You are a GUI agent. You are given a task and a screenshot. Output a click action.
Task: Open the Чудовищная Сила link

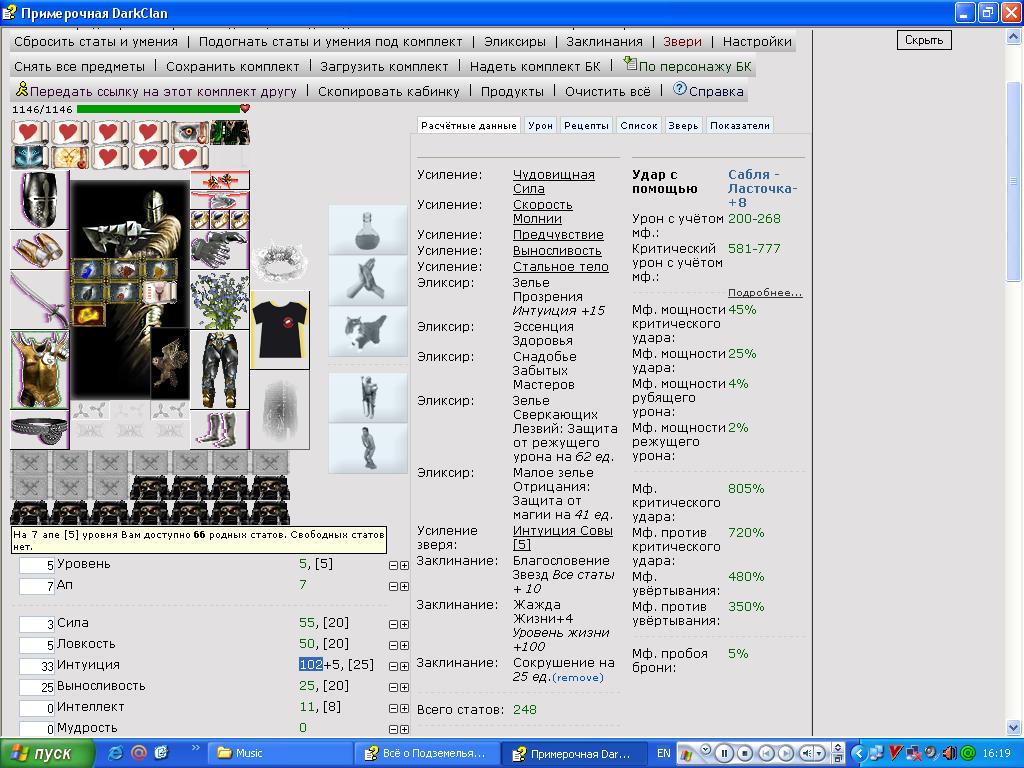pyautogui.click(x=553, y=182)
